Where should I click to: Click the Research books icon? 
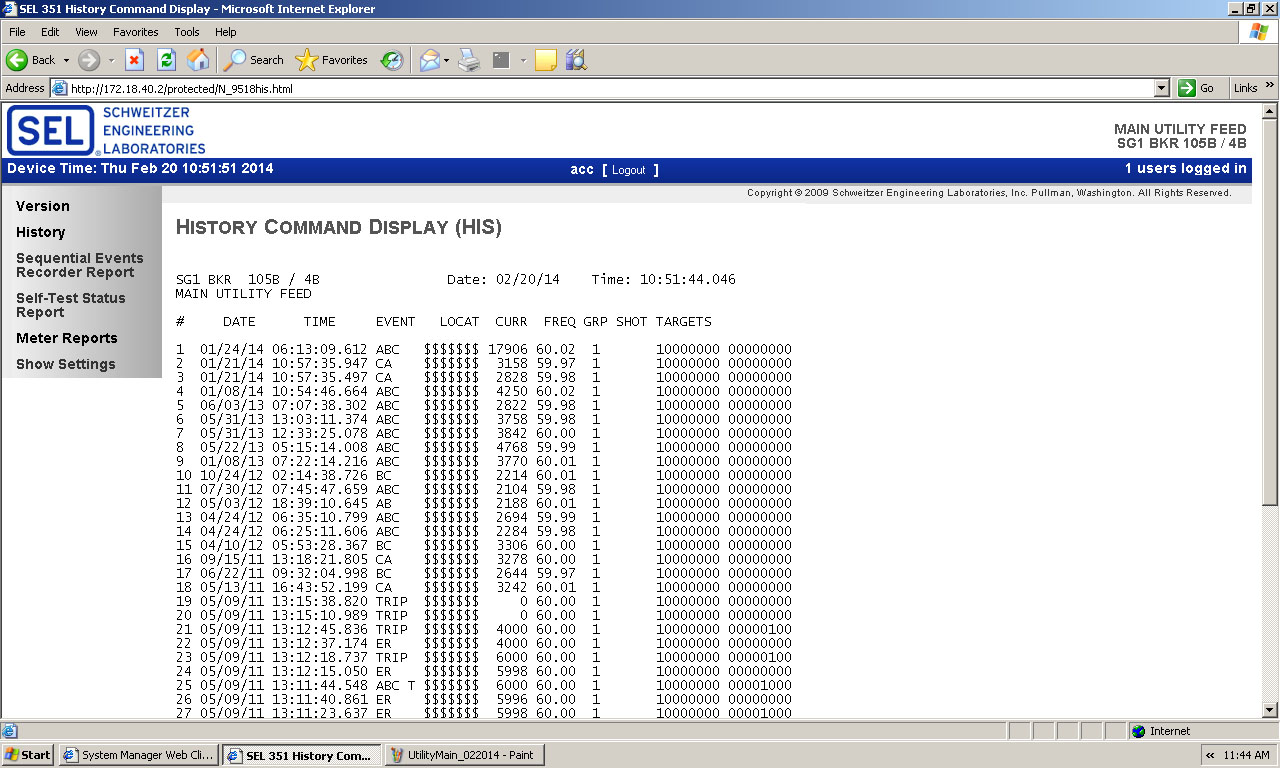576,60
